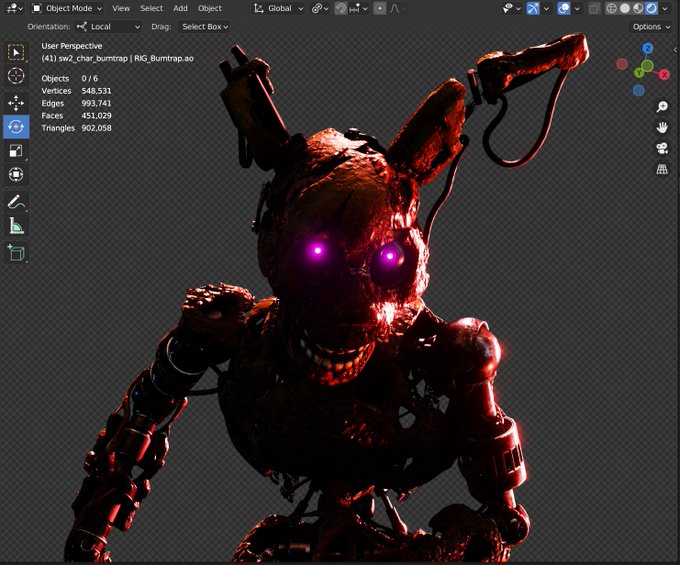Toggle proportional editing icon
The image size is (680, 565).
[x=379, y=8]
